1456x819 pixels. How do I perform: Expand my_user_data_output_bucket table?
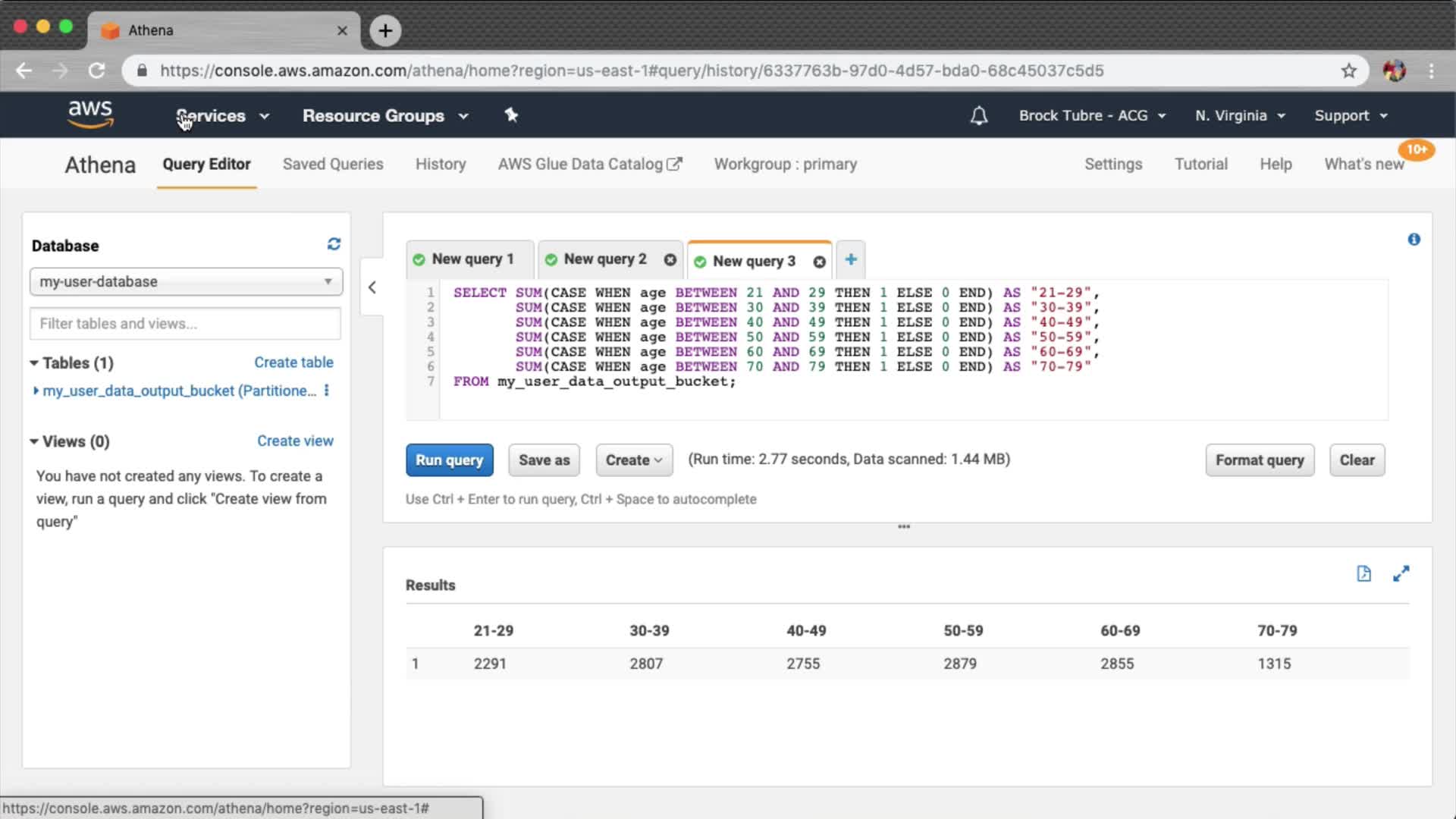[36, 391]
